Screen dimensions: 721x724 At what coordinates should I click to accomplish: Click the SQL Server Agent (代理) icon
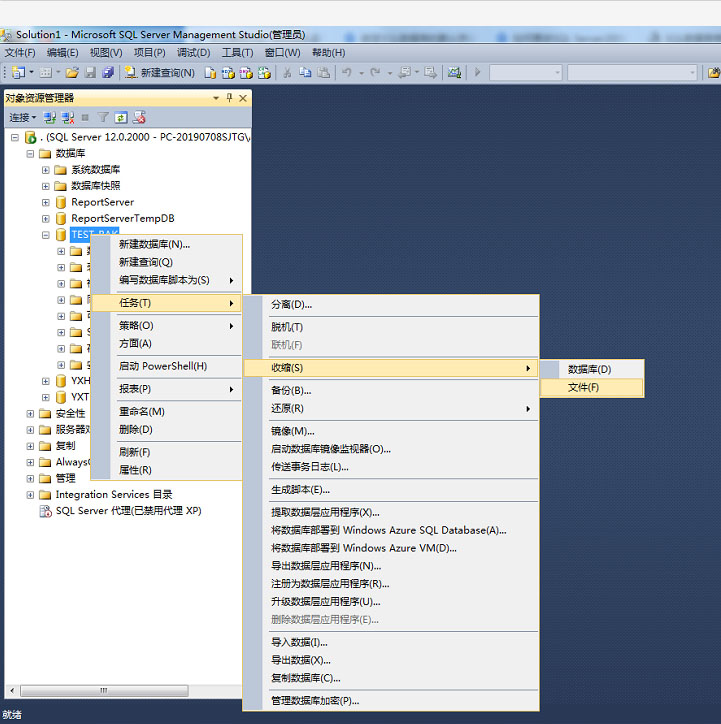[x=45, y=511]
